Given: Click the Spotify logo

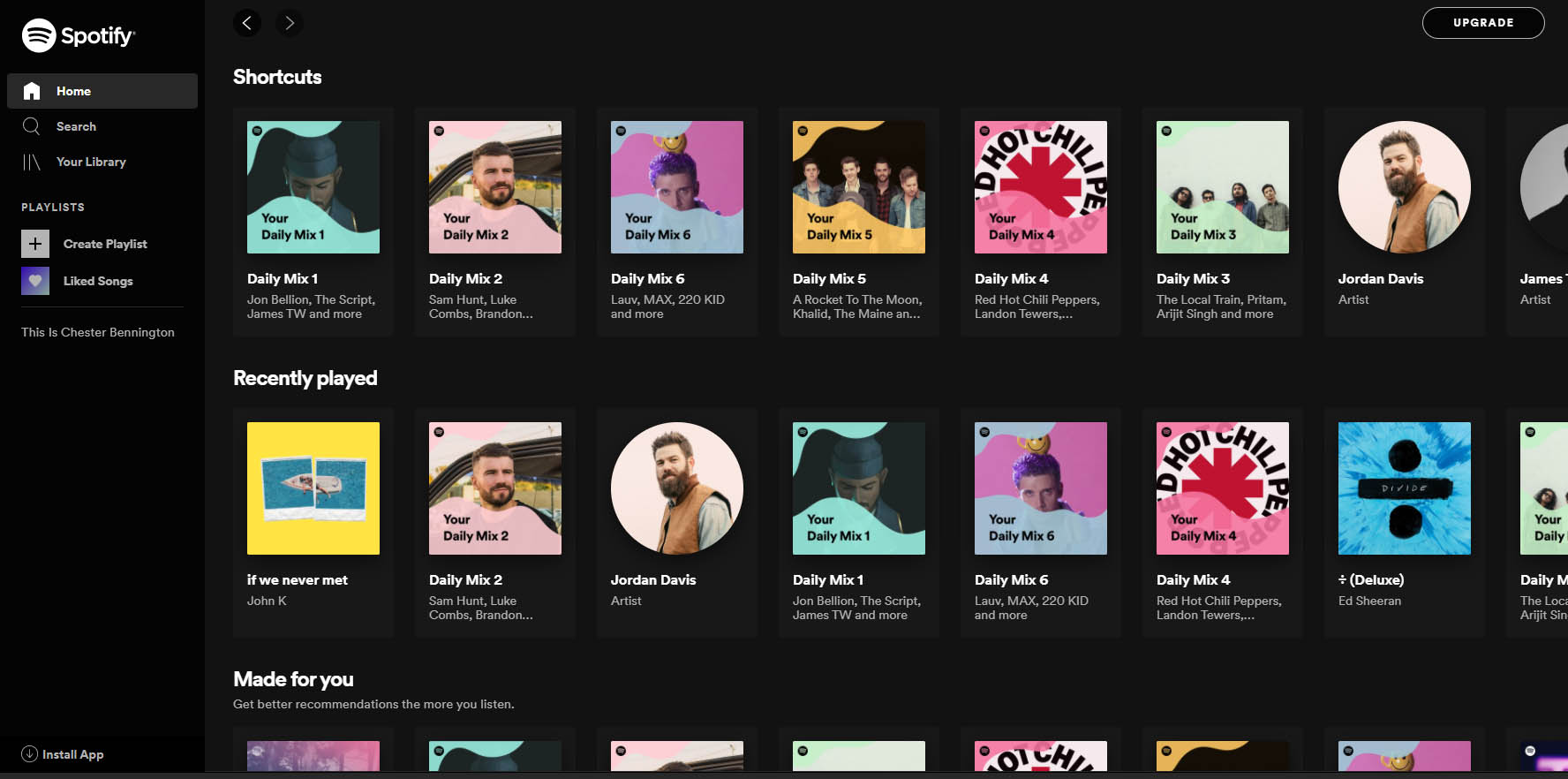Looking at the screenshot, I should tap(79, 35).
